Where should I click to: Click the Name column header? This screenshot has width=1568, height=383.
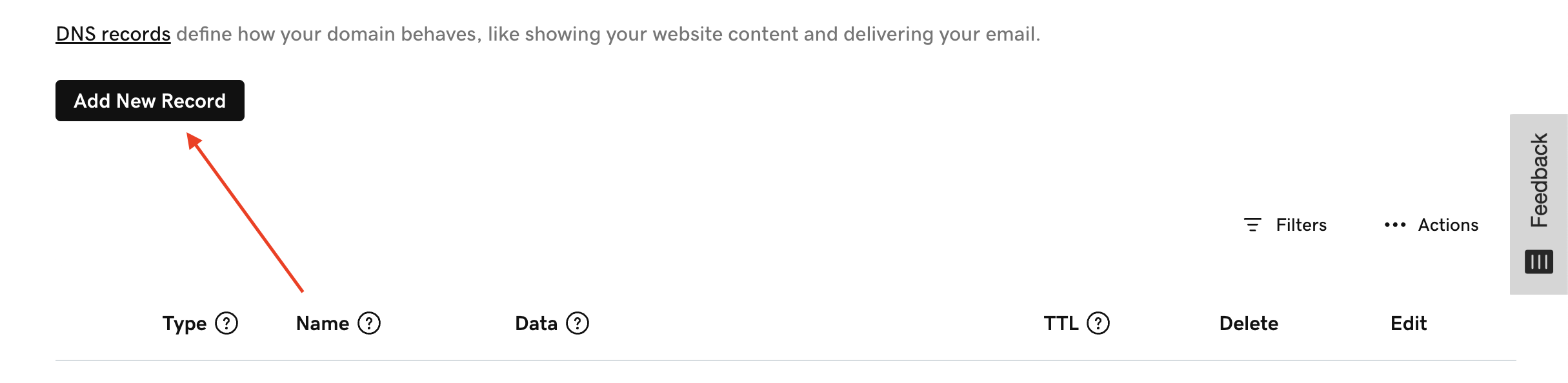tap(323, 323)
